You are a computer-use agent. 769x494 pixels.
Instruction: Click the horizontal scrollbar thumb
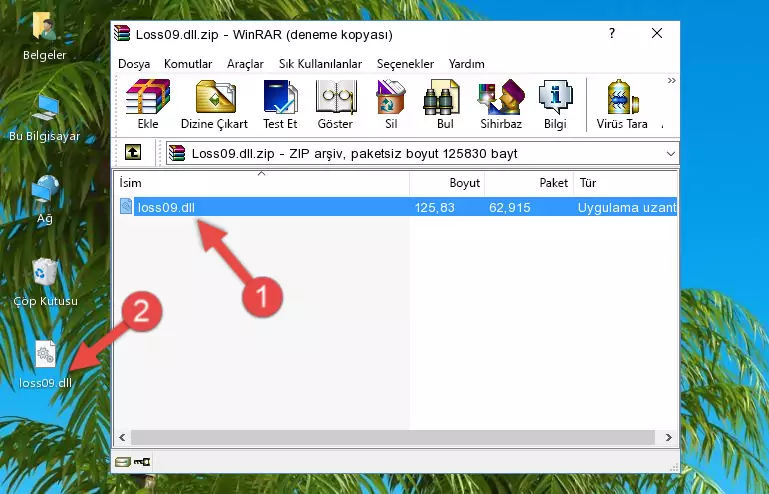pos(393,437)
